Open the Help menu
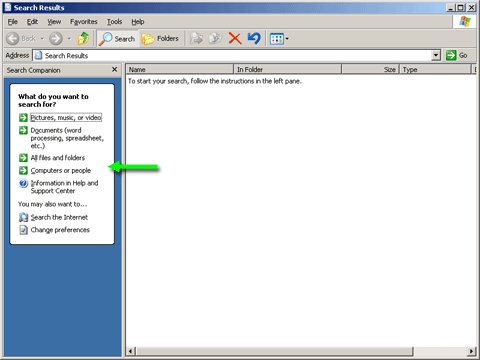The image size is (480, 360). [138, 22]
